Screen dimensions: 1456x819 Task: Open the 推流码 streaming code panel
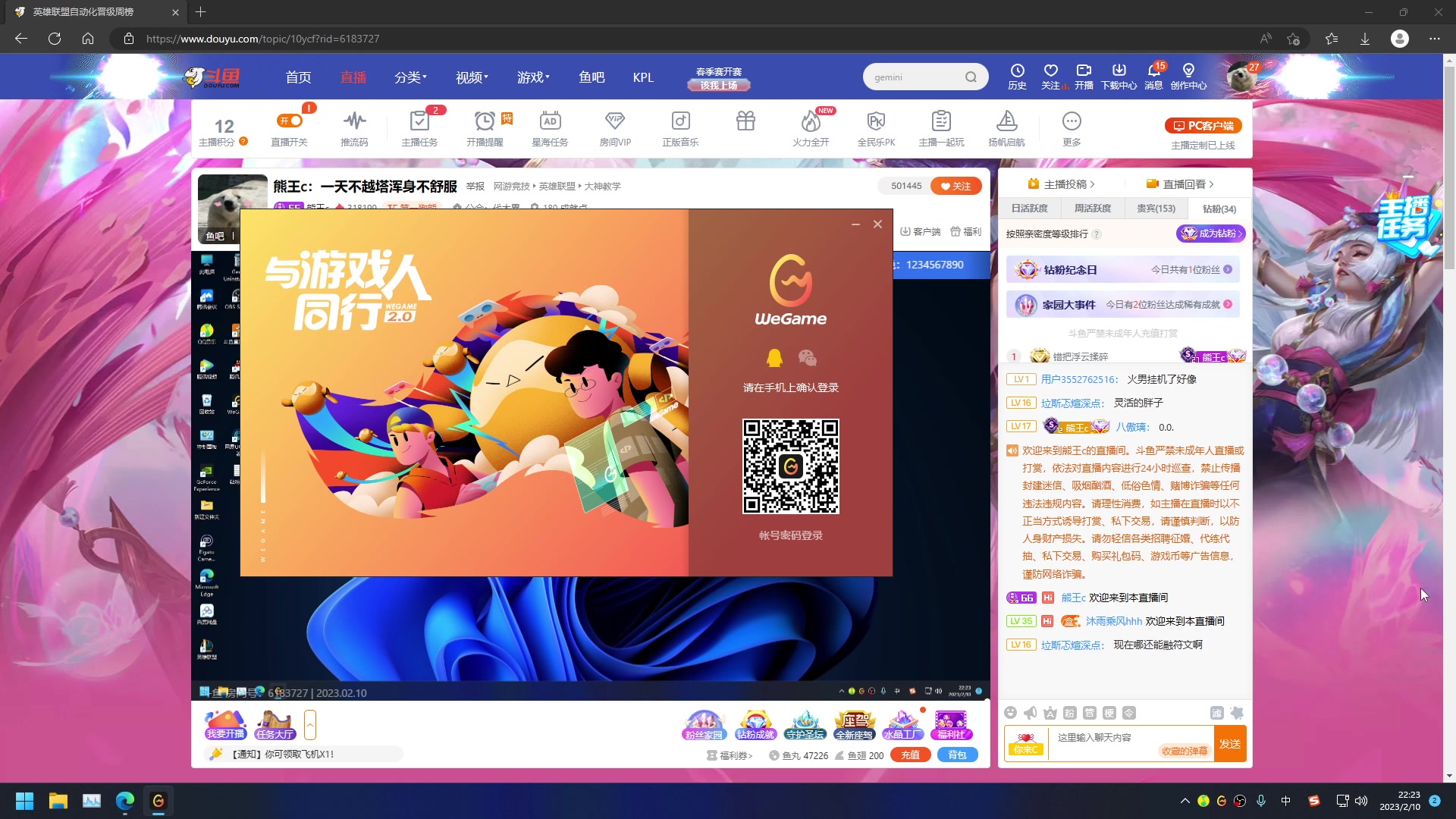354,127
